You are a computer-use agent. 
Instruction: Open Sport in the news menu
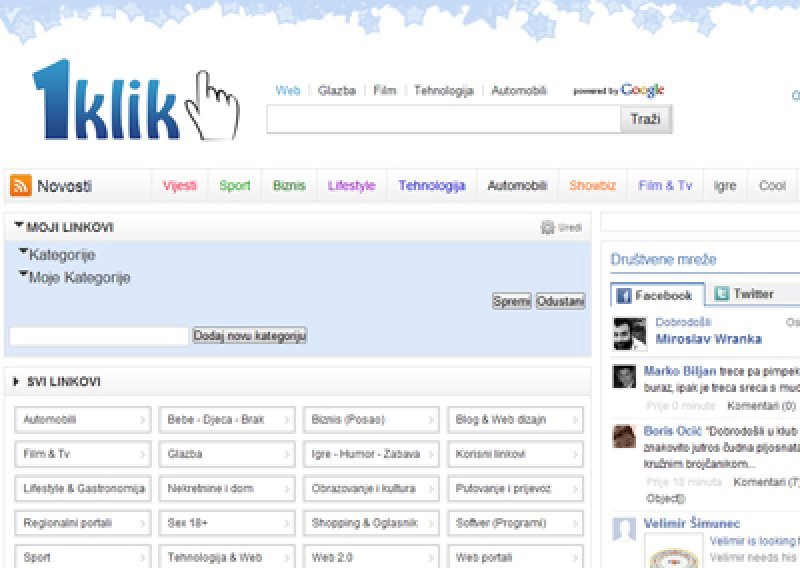click(235, 186)
